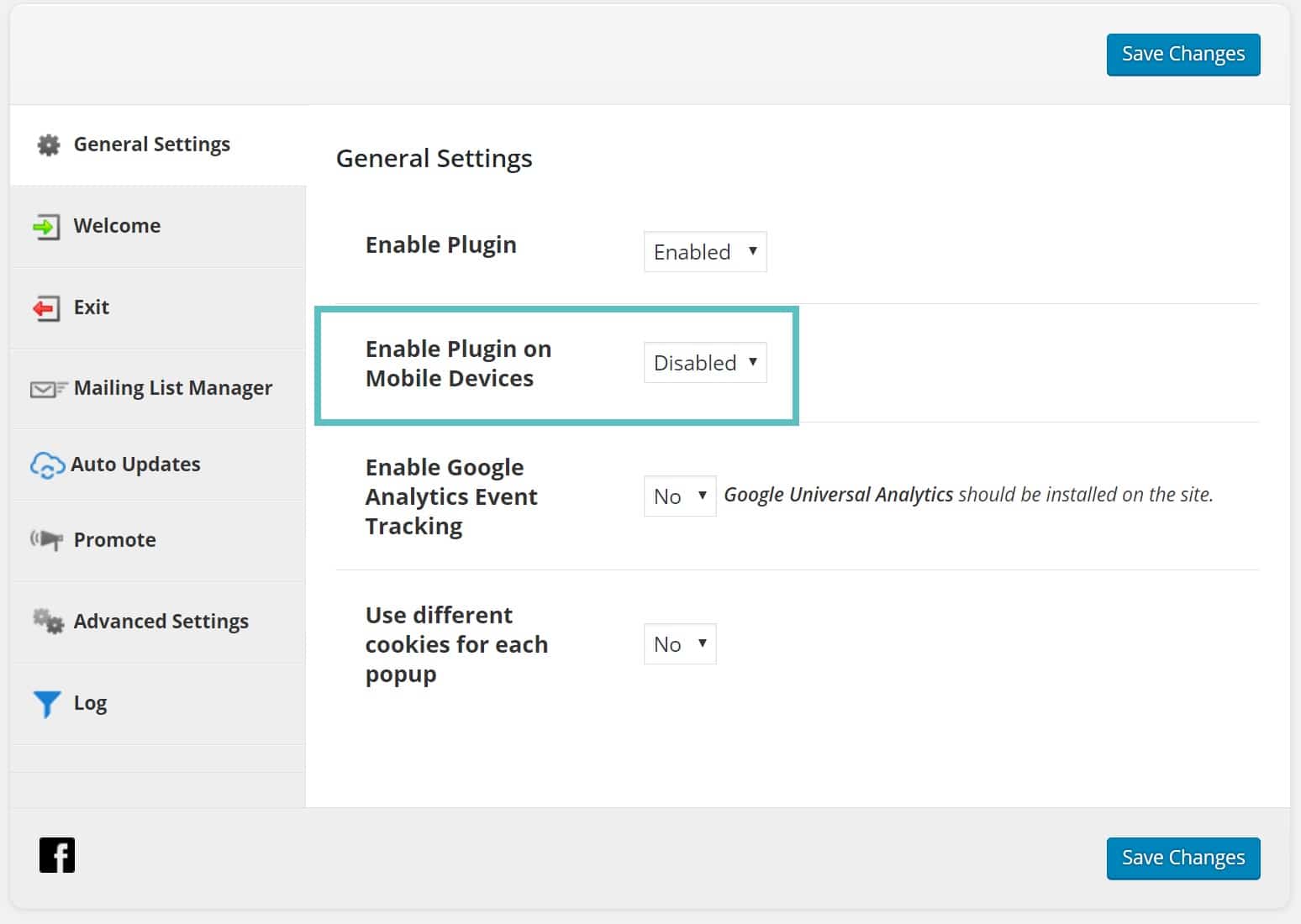
Task: Go to the Auto Updates tab
Action: (135, 465)
